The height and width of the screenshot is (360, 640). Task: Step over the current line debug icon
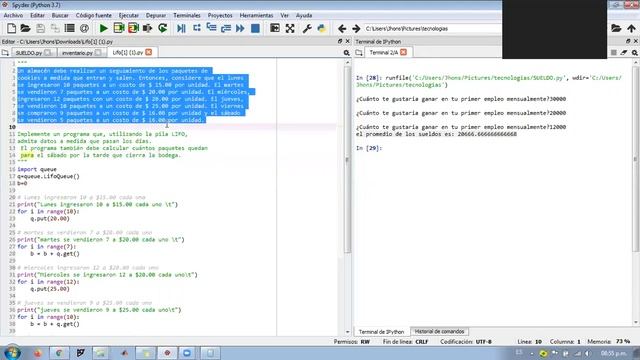pyautogui.click(x=197, y=28)
